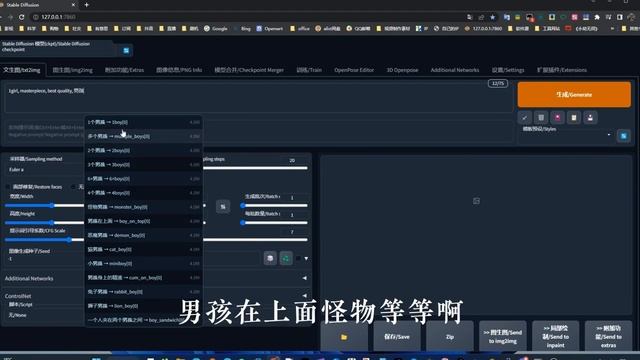The height and width of the screenshot is (360, 640).
Task: Switch to the img2img tab
Action: [x=73, y=70]
